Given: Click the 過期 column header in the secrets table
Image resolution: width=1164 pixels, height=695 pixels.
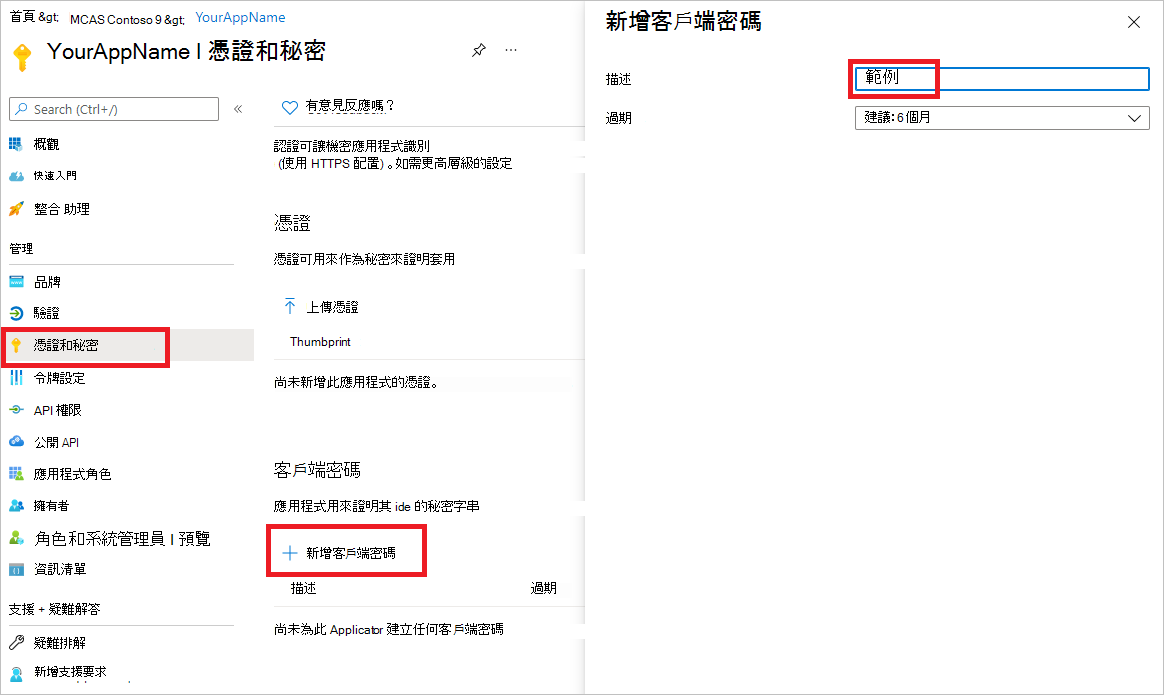Looking at the screenshot, I should (543, 588).
